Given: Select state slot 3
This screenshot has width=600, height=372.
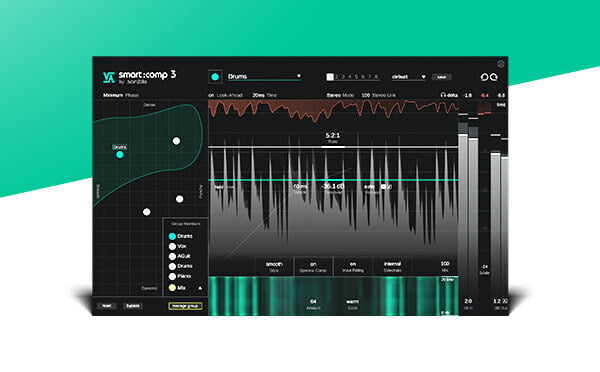Looking at the screenshot, I should [343, 77].
